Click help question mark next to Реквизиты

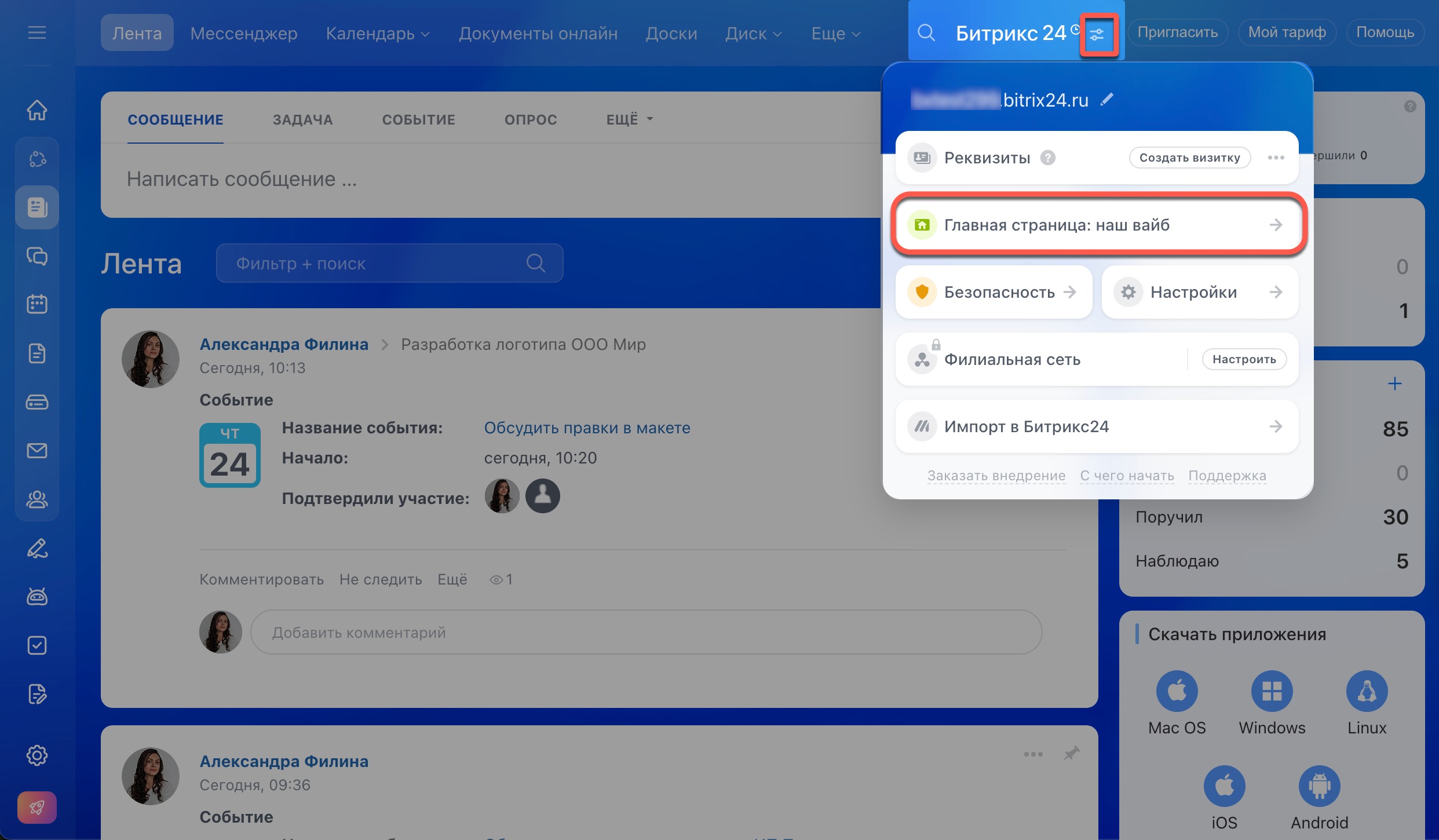(x=1048, y=158)
